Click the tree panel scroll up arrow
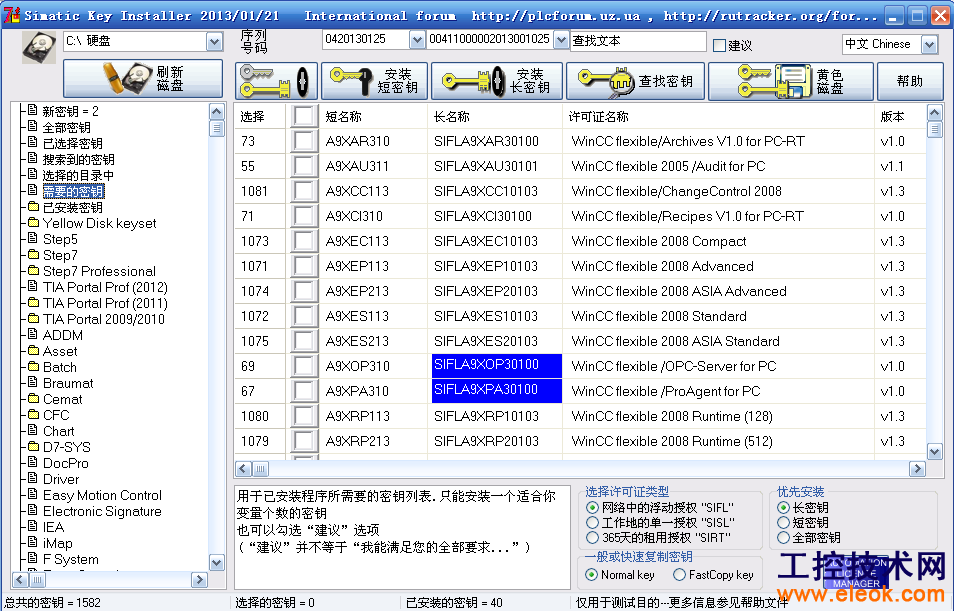This screenshot has width=954, height=611. (217, 112)
